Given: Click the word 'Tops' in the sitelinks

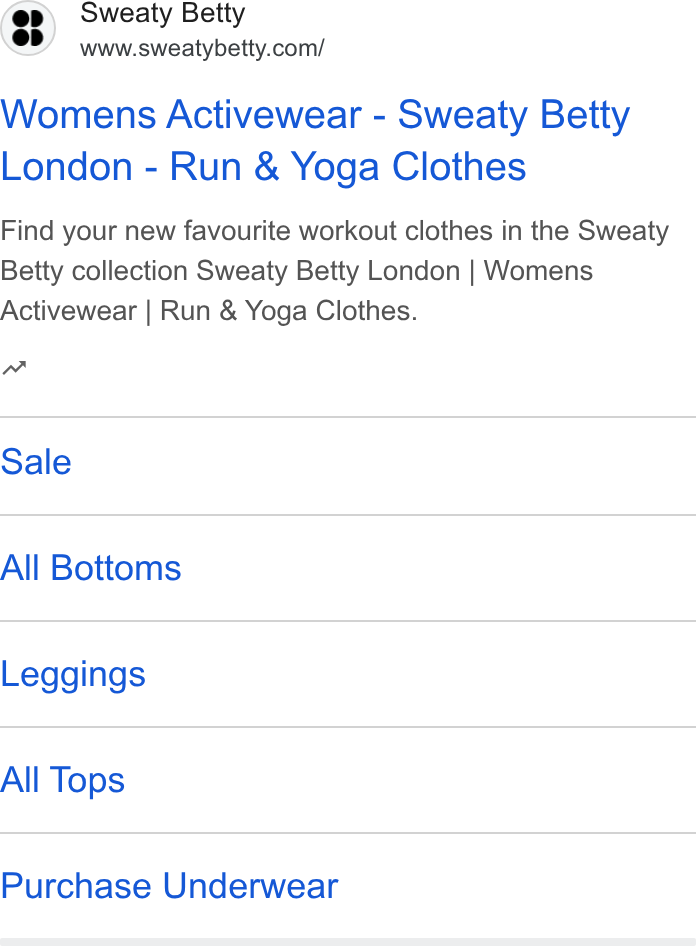Looking at the screenshot, I should 87,781.
